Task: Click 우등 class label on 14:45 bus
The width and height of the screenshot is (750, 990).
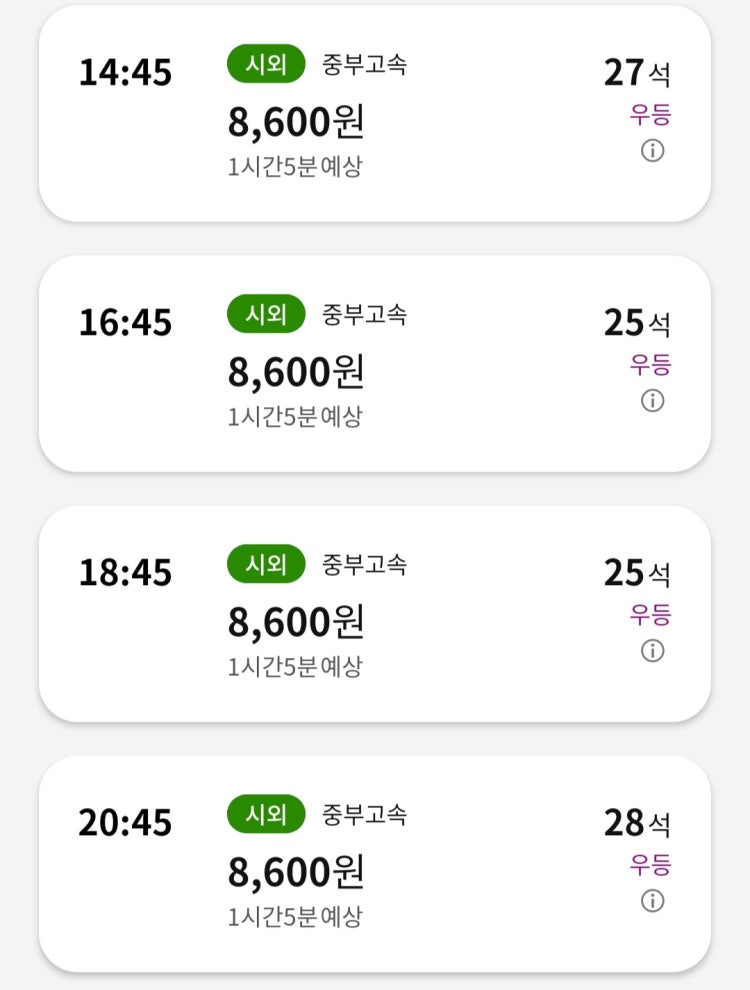Action: pos(650,115)
